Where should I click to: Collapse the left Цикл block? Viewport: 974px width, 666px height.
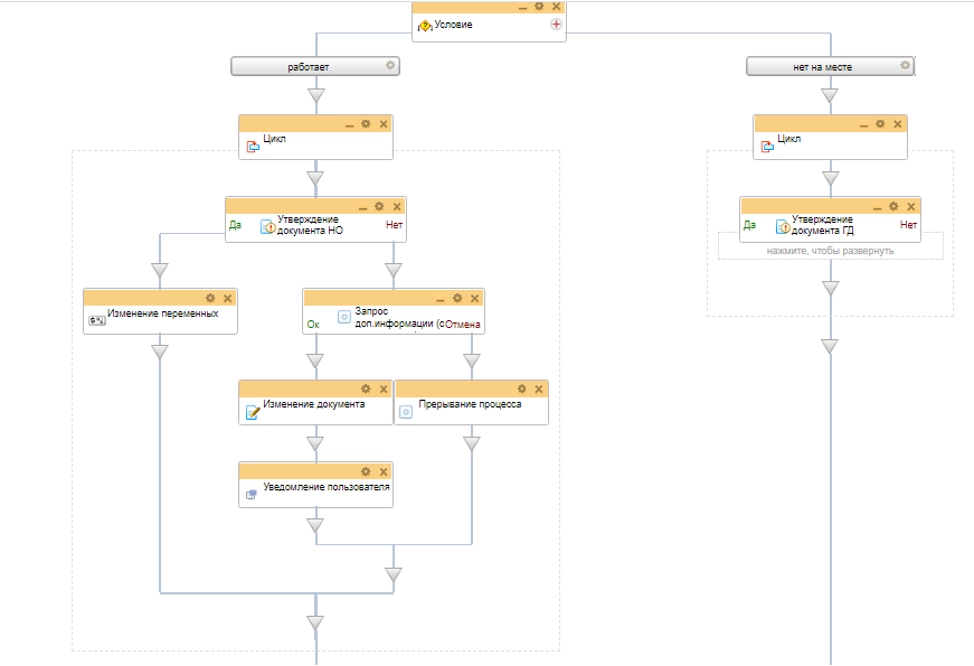pos(349,124)
